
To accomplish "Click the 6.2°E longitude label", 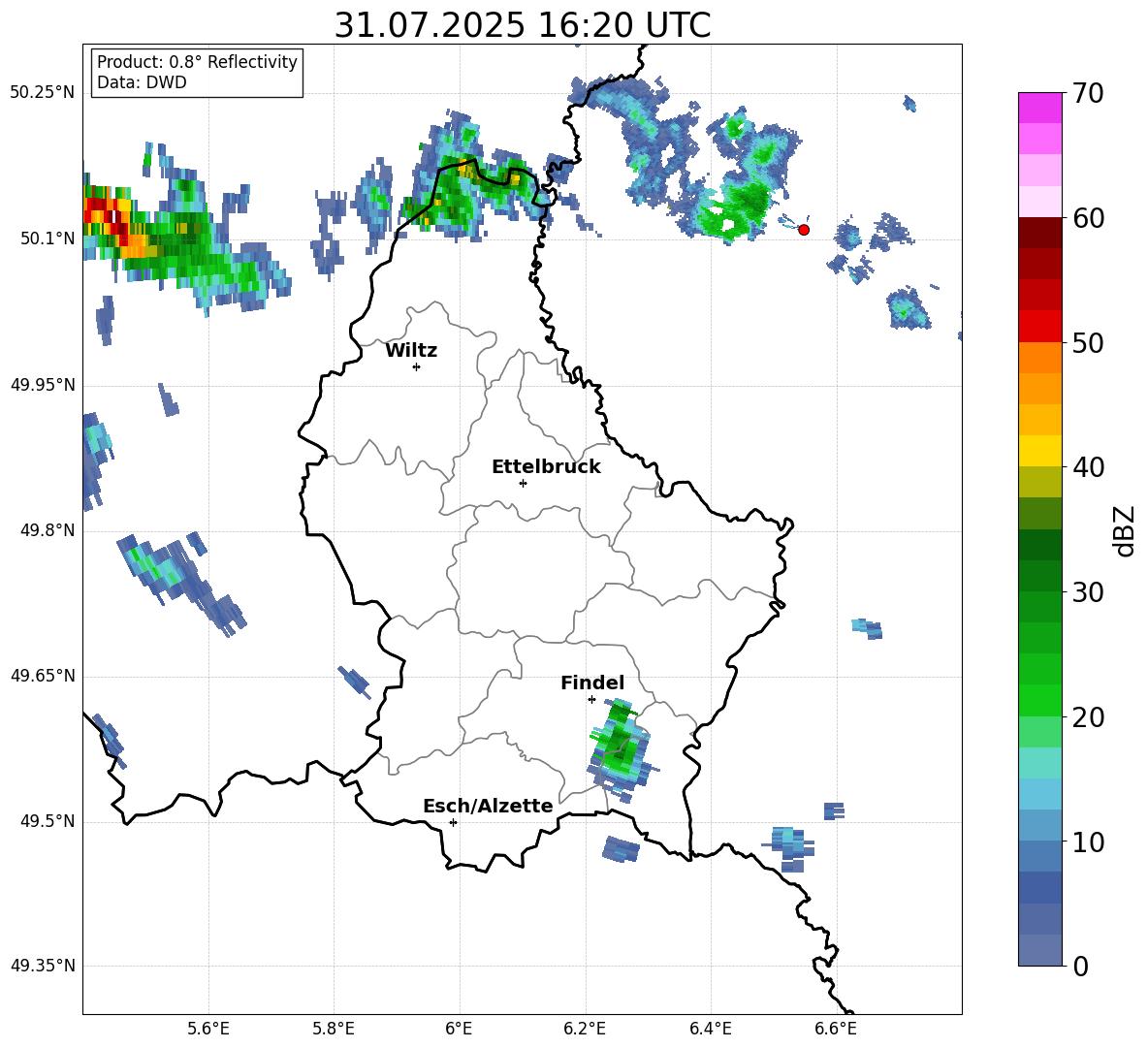I will (585, 1029).
